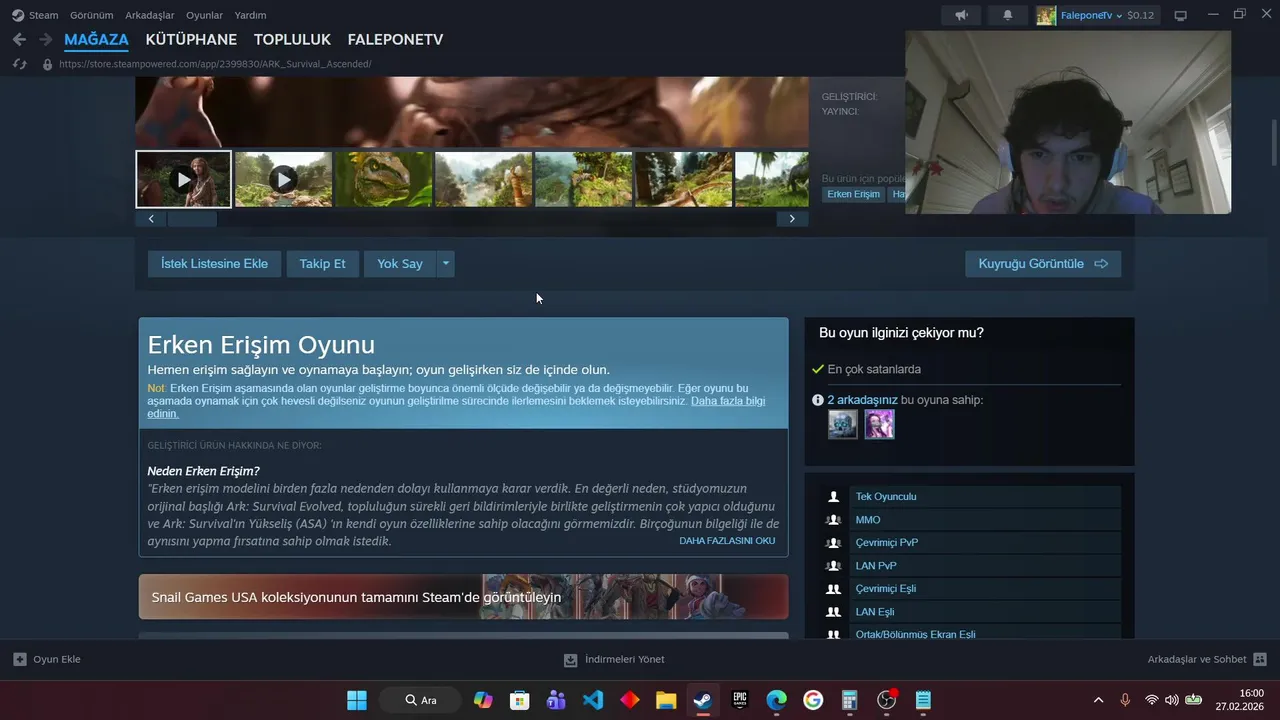Open Microsoft Store from the taskbar
Viewport: 1280px width, 720px height.
tap(519, 700)
